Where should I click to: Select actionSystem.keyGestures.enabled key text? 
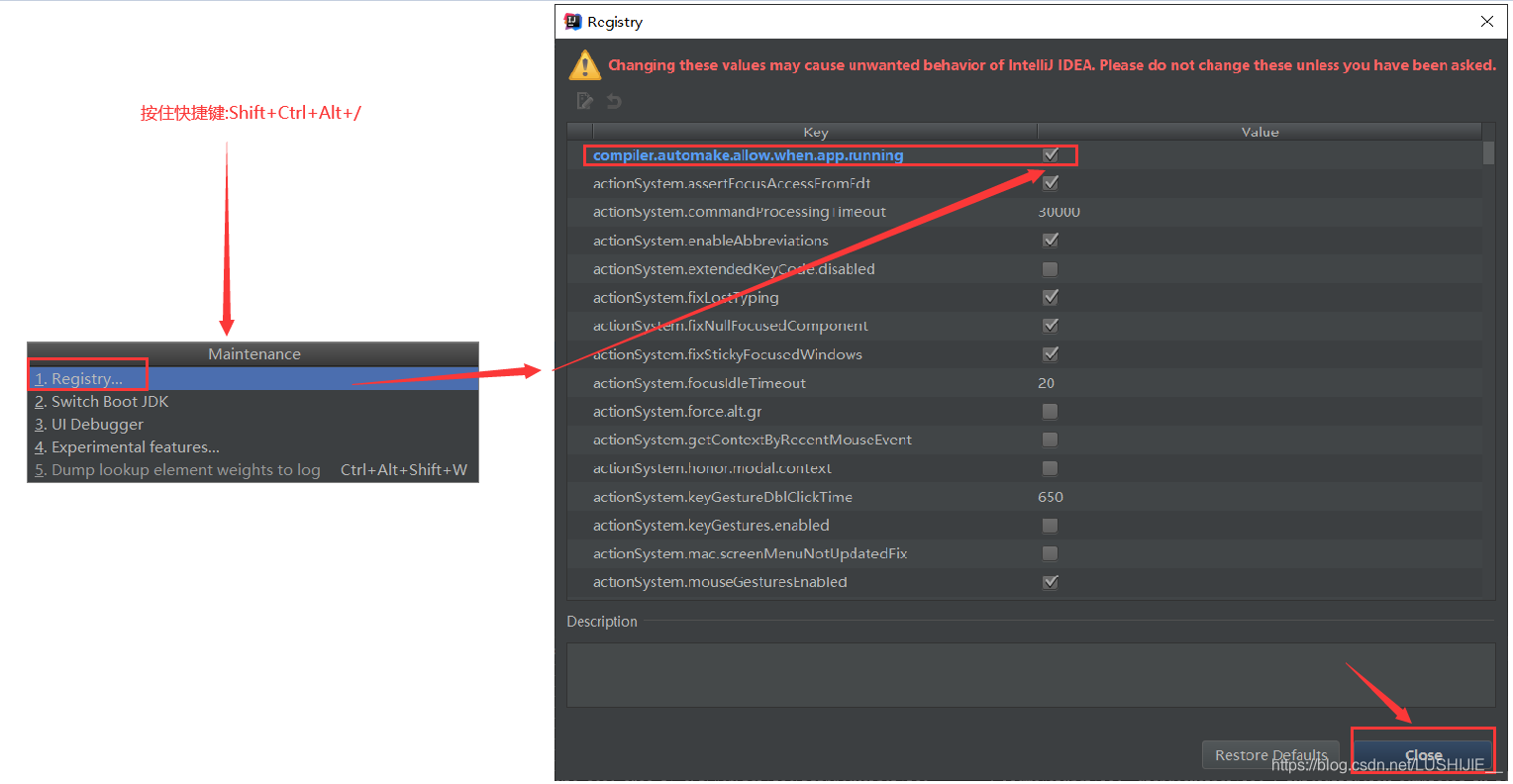point(711,526)
